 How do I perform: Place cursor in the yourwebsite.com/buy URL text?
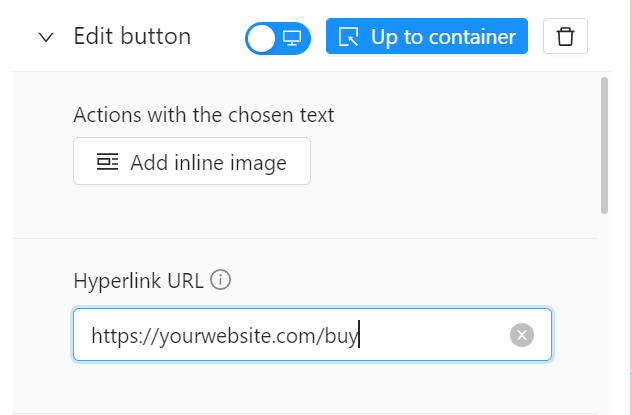point(225,336)
